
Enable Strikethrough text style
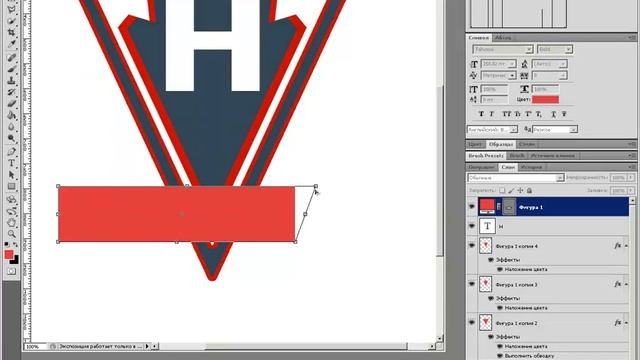coord(564,114)
